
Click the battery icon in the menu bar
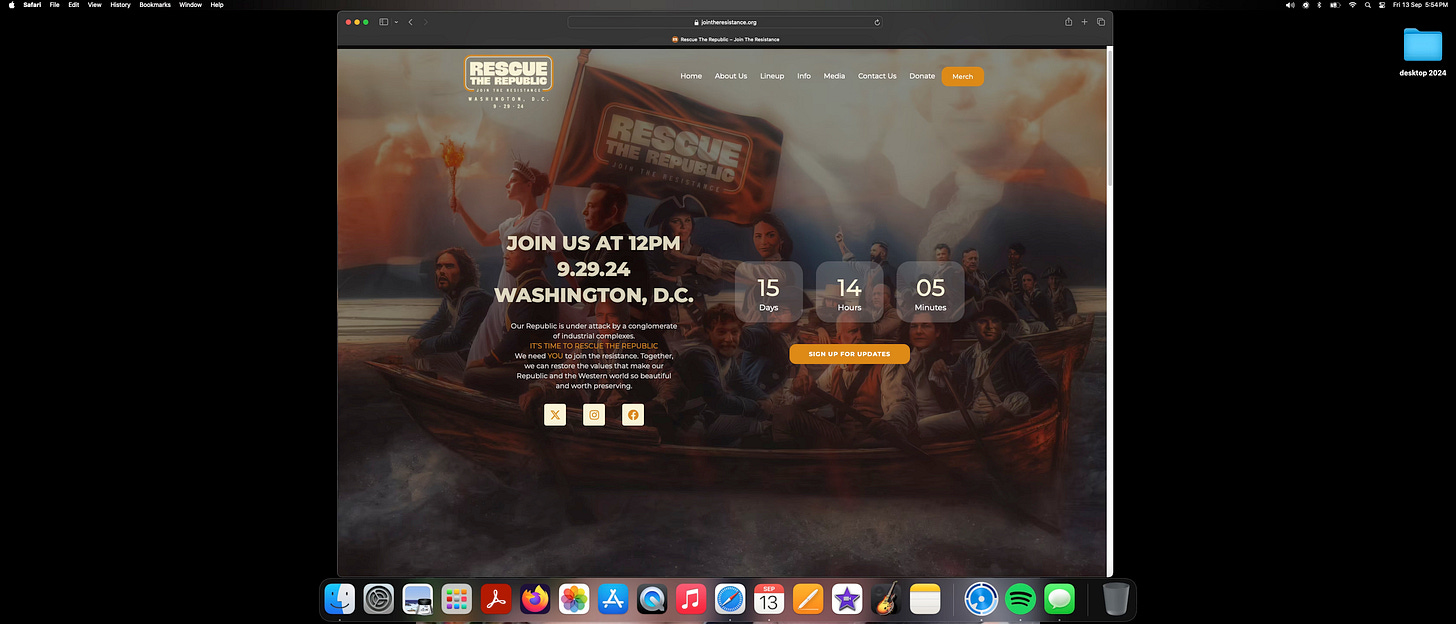1335,5
